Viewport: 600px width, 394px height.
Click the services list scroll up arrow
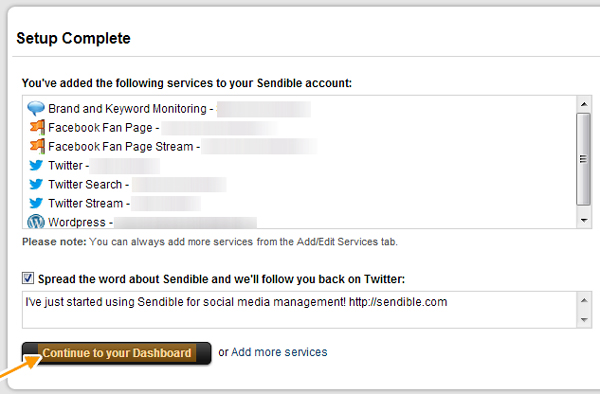(584, 104)
